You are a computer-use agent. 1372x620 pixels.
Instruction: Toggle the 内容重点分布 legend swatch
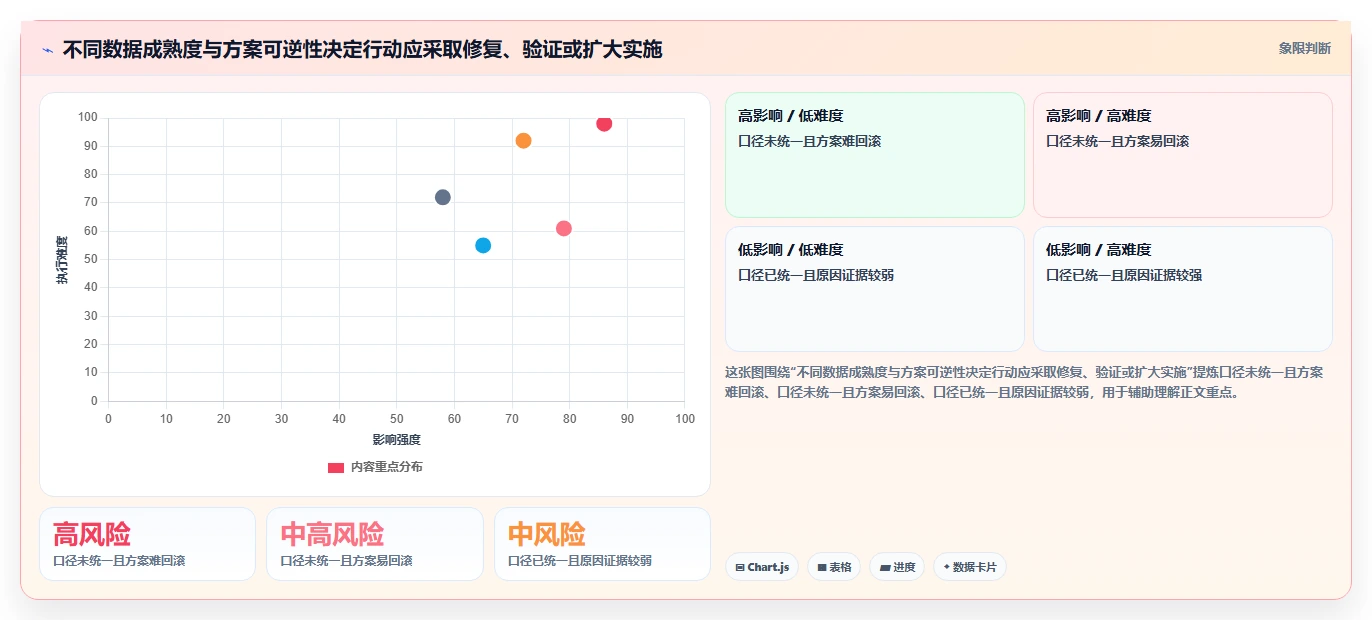pyautogui.click(x=336, y=467)
